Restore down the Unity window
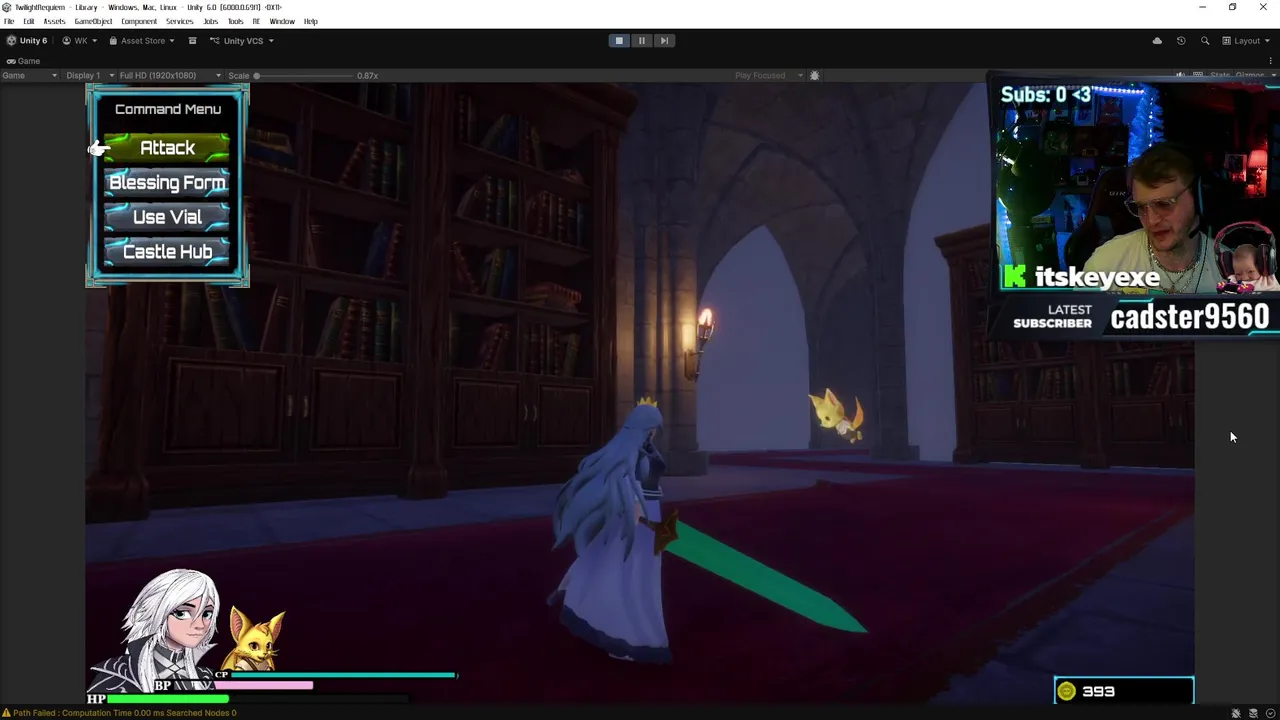The height and width of the screenshot is (720, 1280). tap(1232, 7)
